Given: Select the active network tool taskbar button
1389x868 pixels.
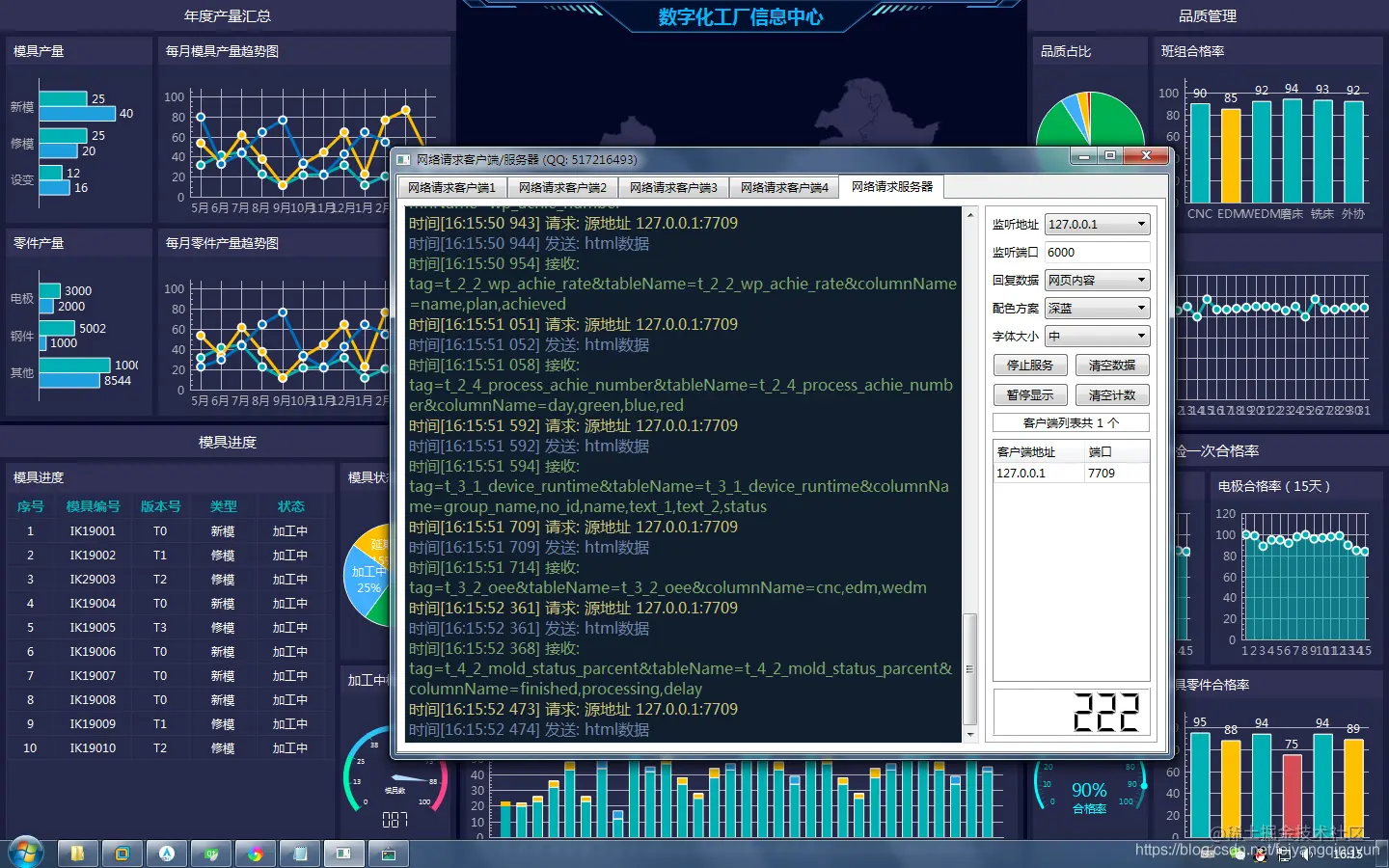Looking at the screenshot, I should click(343, 854).
